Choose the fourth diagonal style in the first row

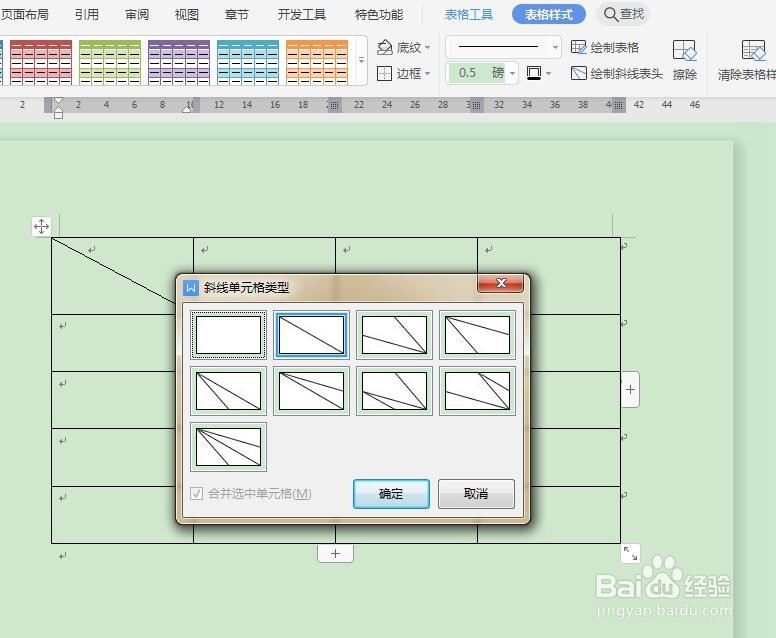point(477,335)
